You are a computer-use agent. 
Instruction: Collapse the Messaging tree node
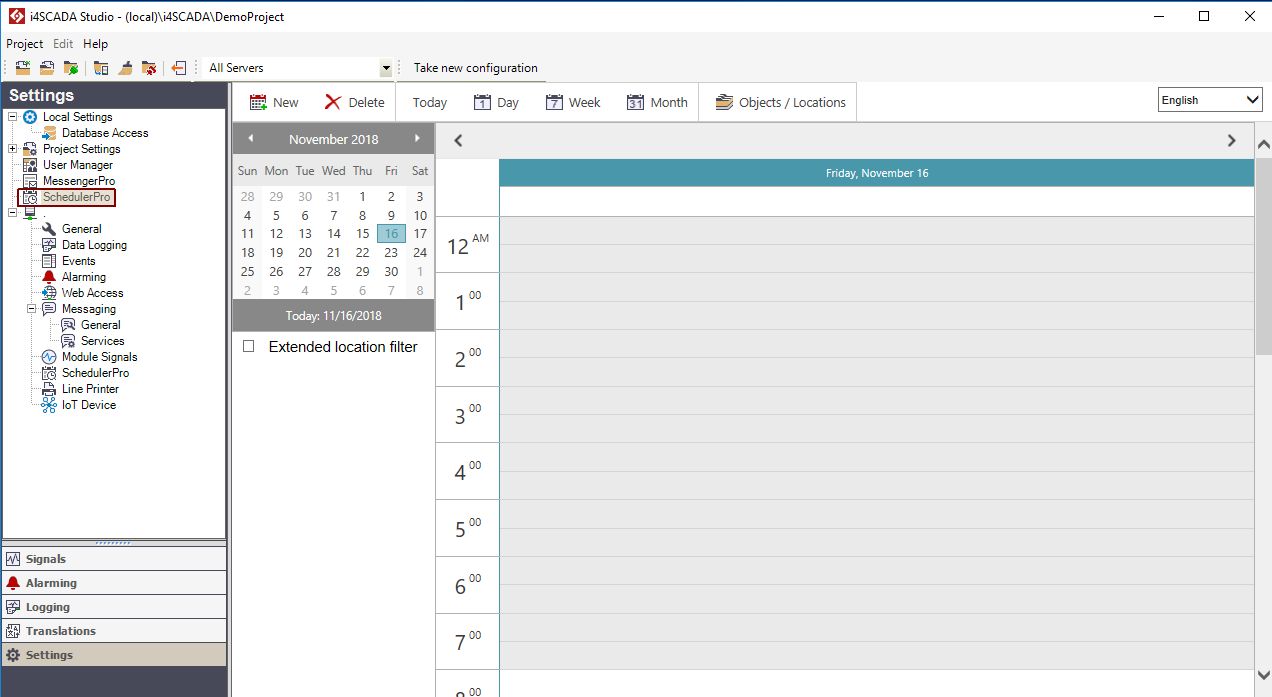tap(32, 309)
